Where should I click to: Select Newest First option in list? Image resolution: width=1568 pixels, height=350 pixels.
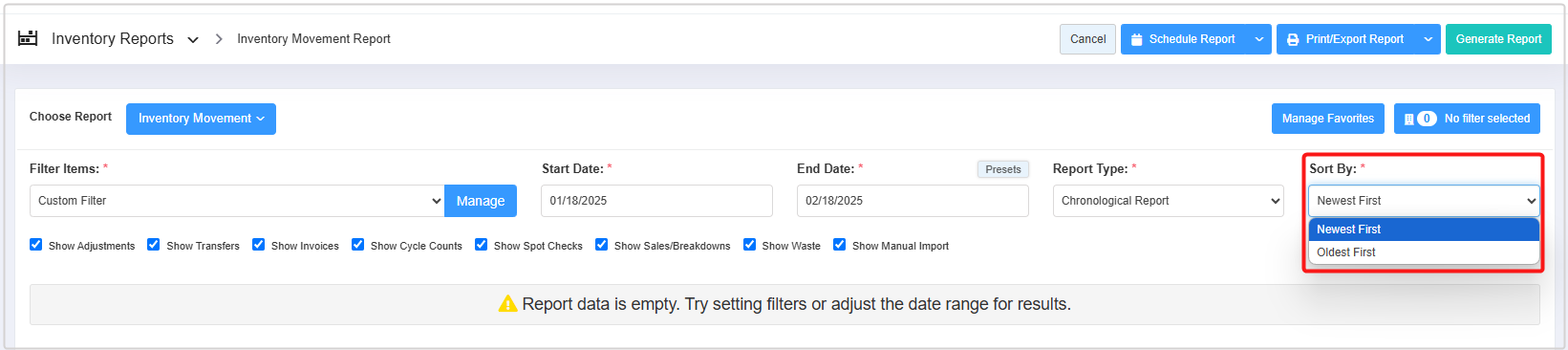point(1424,230)
